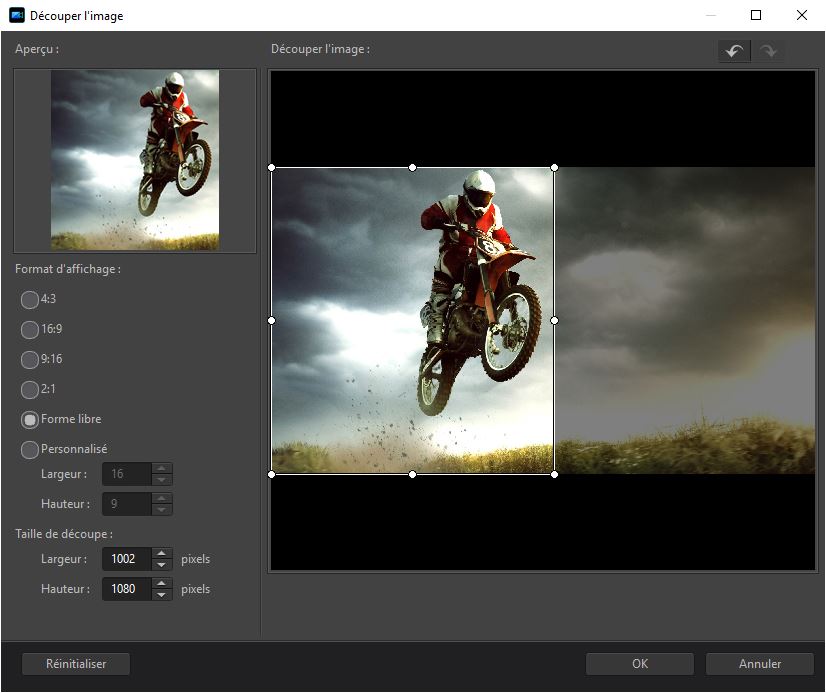Click the right-middle crop edge handle
Image resolution: width=826 pixels, height=693 pixels.
coord(555,320)
